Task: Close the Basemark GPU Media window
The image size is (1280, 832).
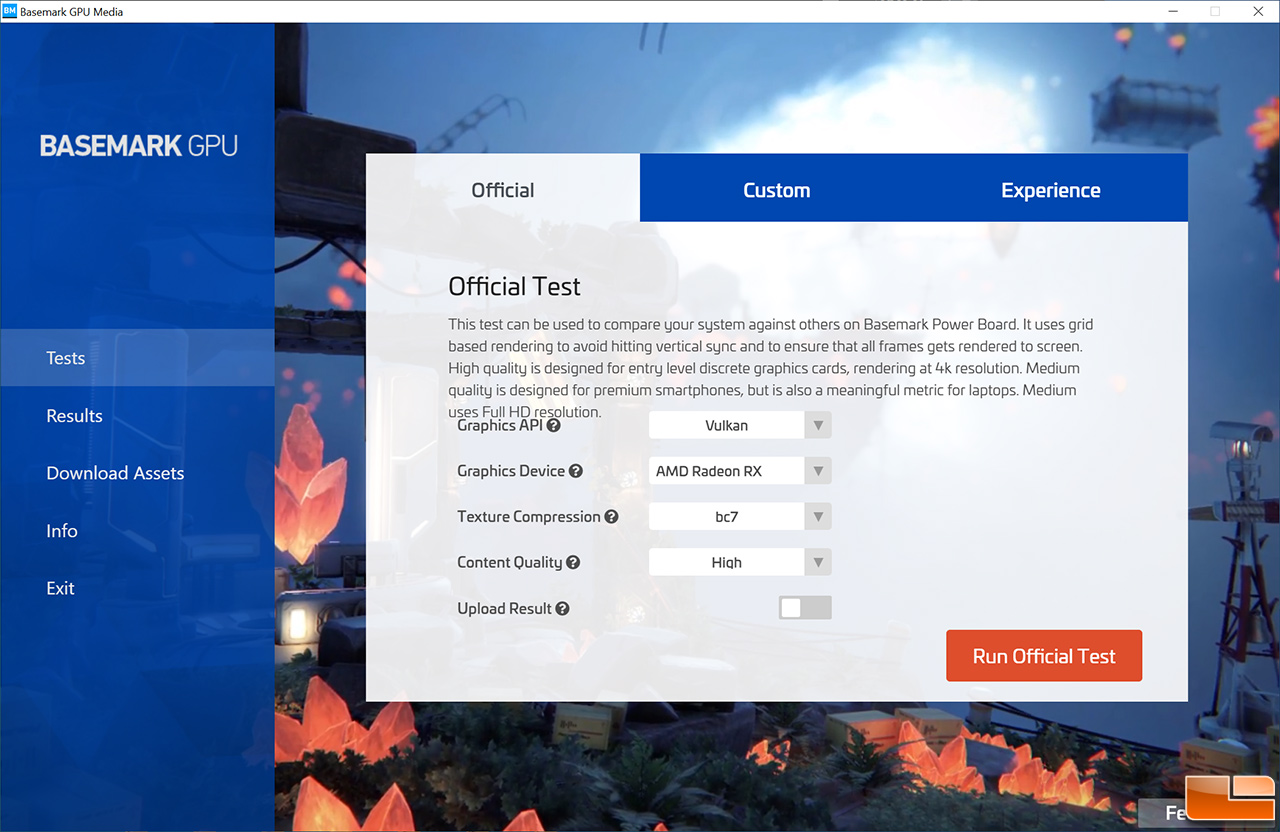Action: click(1257, 11)
